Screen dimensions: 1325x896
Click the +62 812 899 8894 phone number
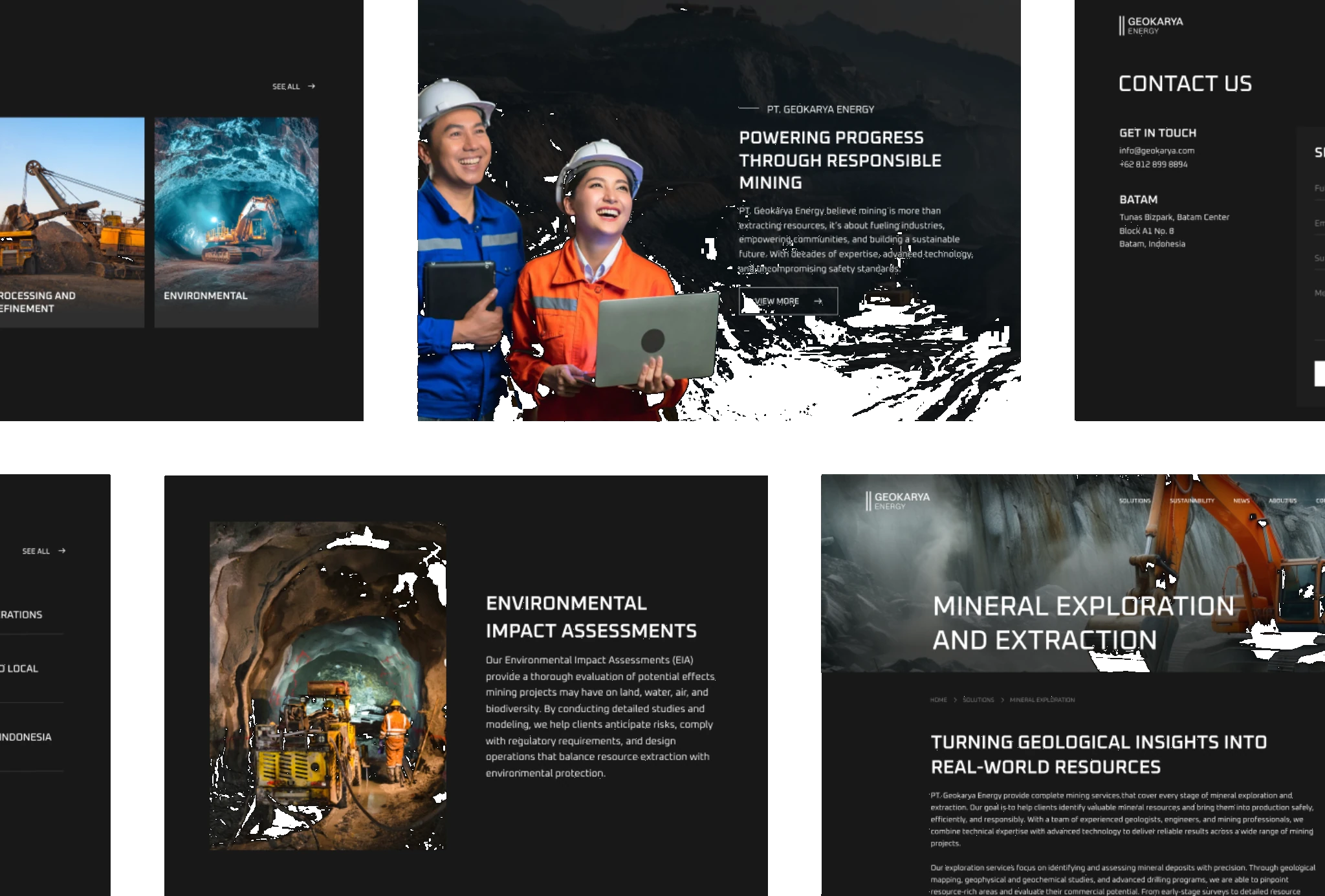(1153, 164)
